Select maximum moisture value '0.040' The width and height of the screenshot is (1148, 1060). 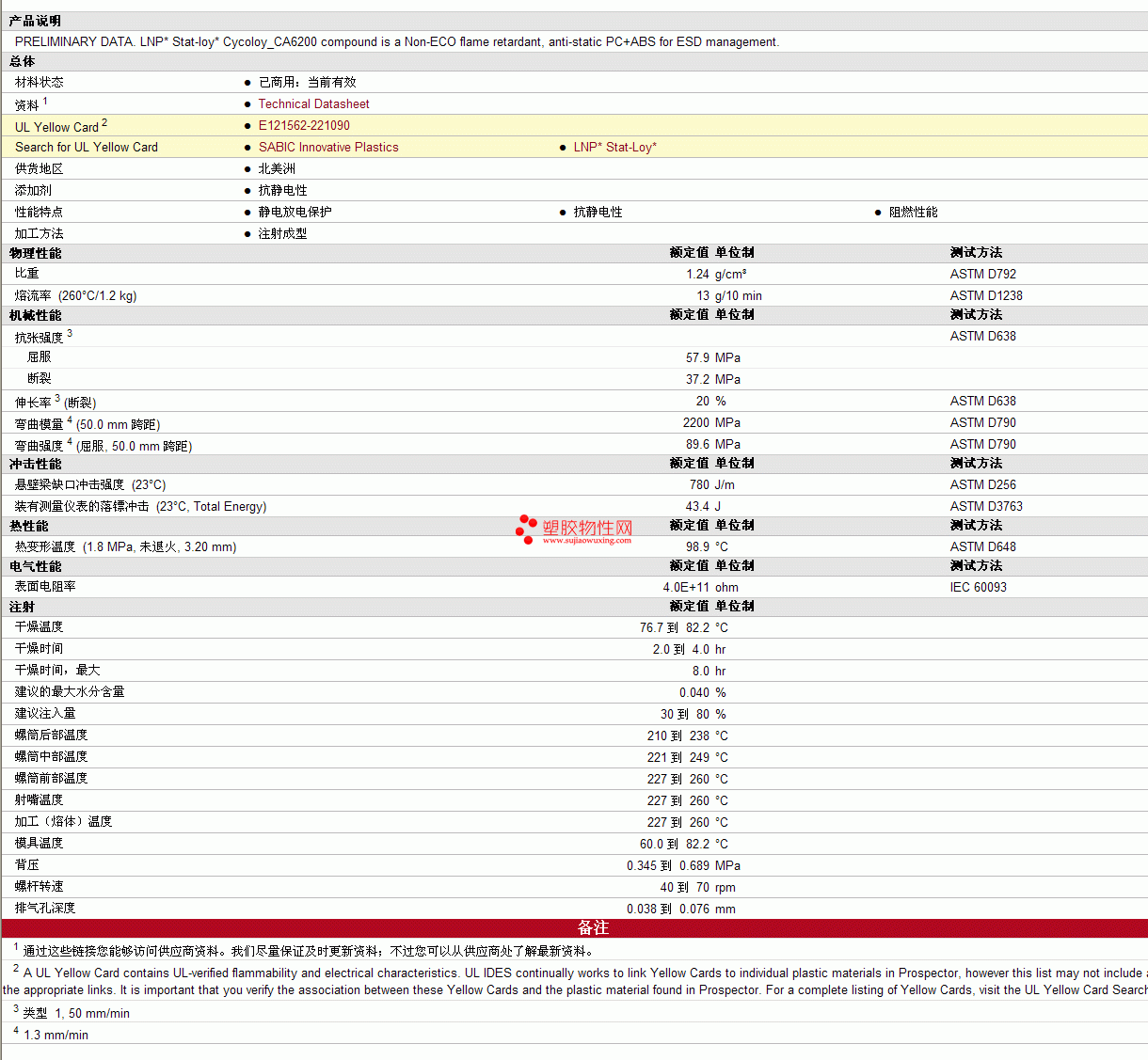tap(694, 692)
